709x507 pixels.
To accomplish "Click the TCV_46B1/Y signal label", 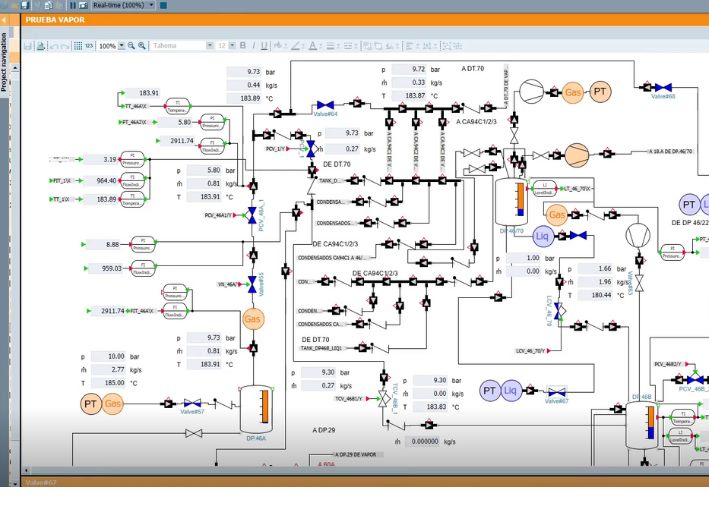I will pos(349,398).
